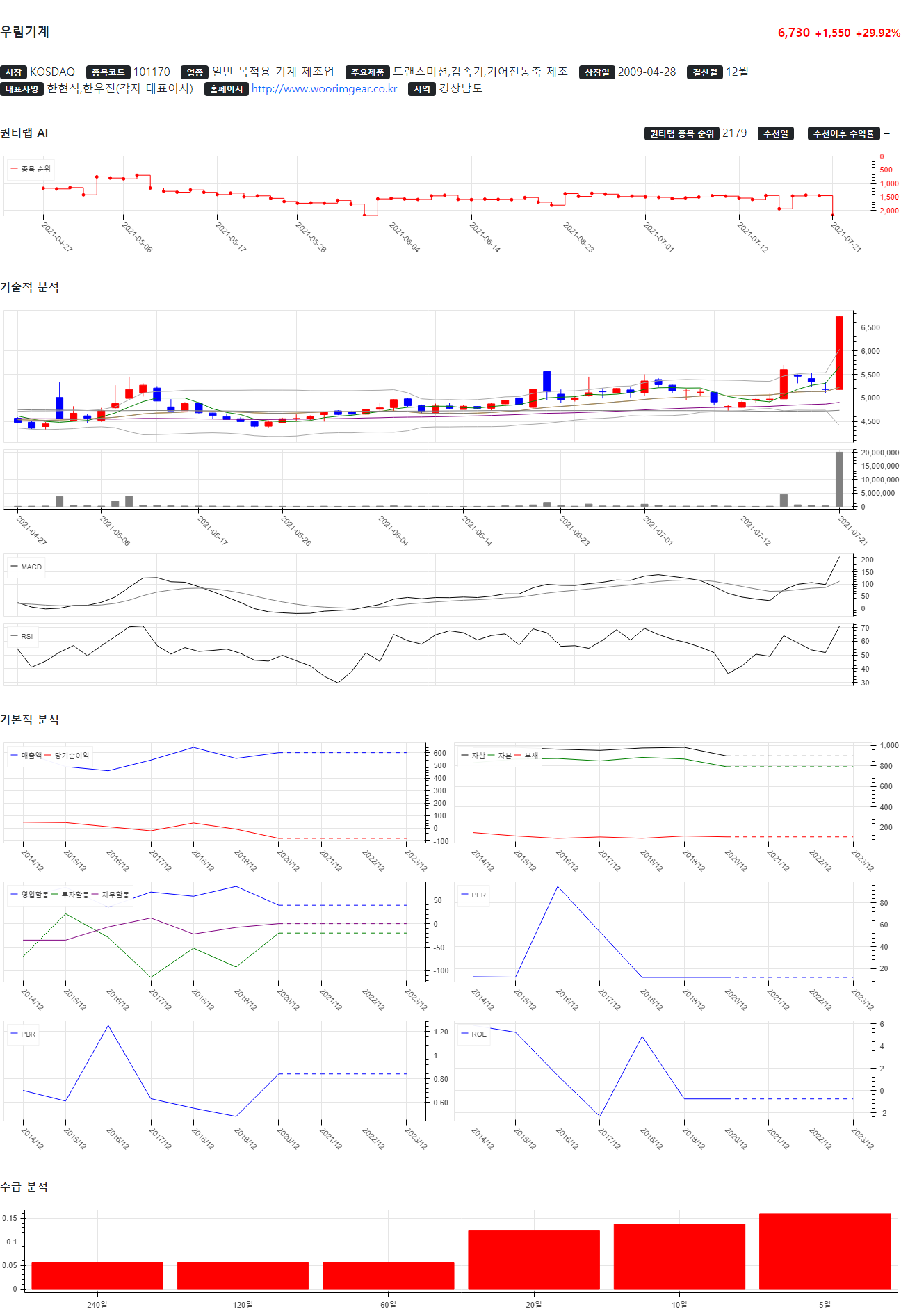Toggle the PER chart legend entry
The width and height of the screenshot is (901, 1316).
point(473,895)
